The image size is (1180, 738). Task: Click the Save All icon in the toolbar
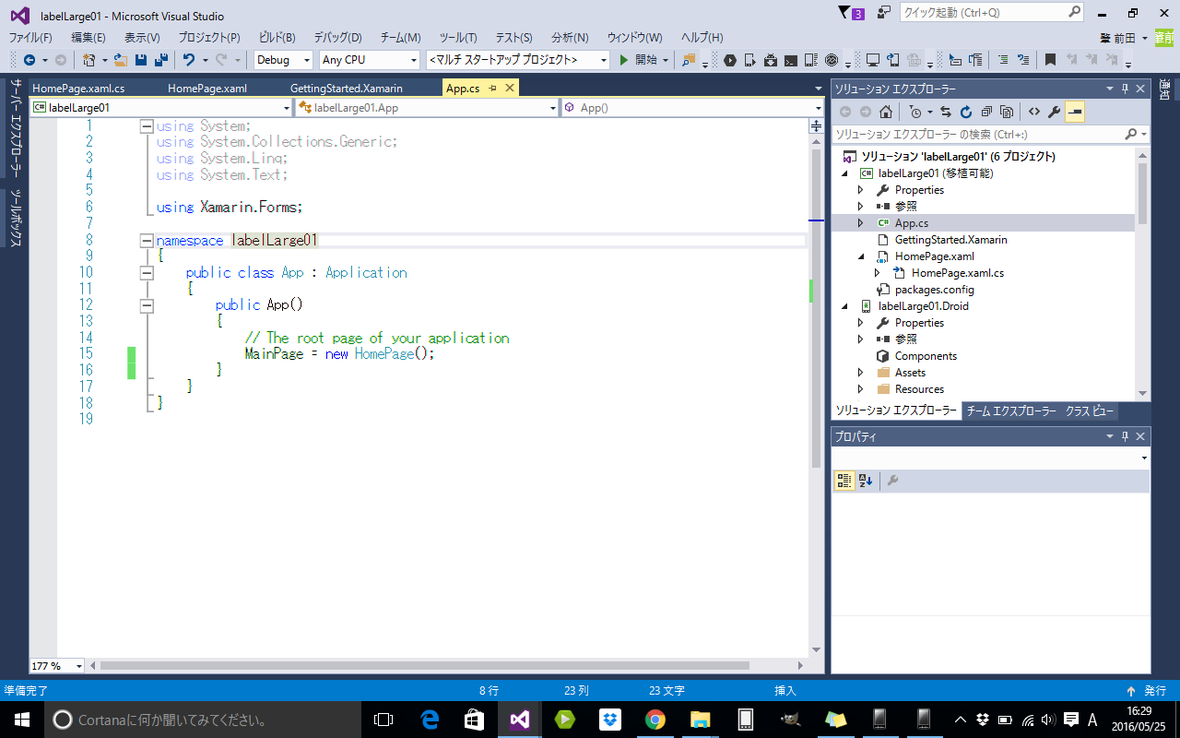163,61
